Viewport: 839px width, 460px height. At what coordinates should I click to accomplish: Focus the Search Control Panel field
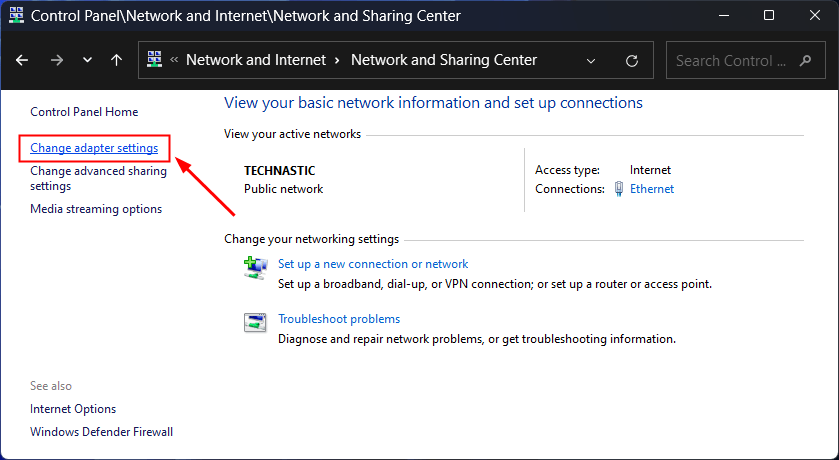click(745, 60)
